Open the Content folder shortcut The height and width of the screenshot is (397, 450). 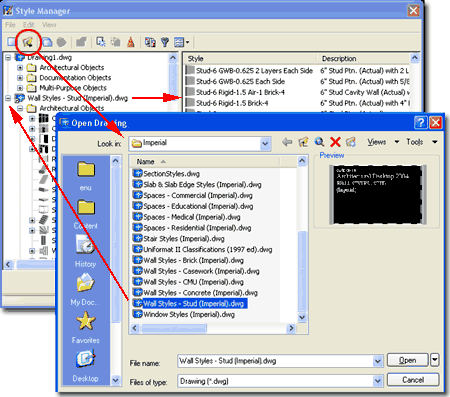[86, 214]
